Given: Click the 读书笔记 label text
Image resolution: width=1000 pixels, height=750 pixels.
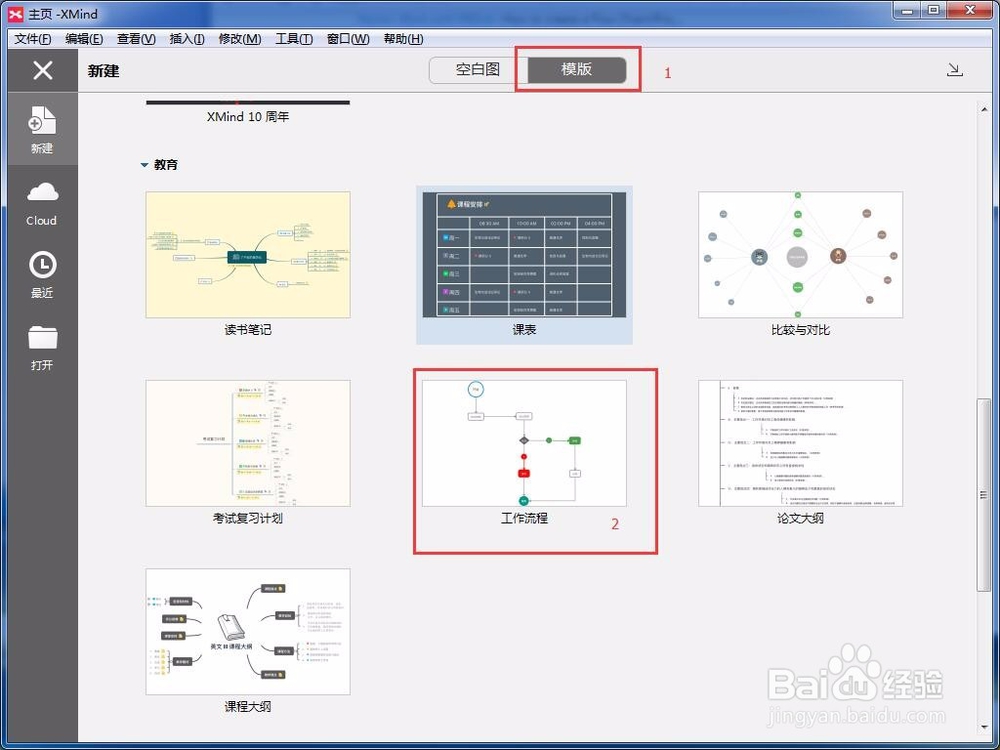Looking at the screenshot, I should pyautogui.click(x=247, y=330).
